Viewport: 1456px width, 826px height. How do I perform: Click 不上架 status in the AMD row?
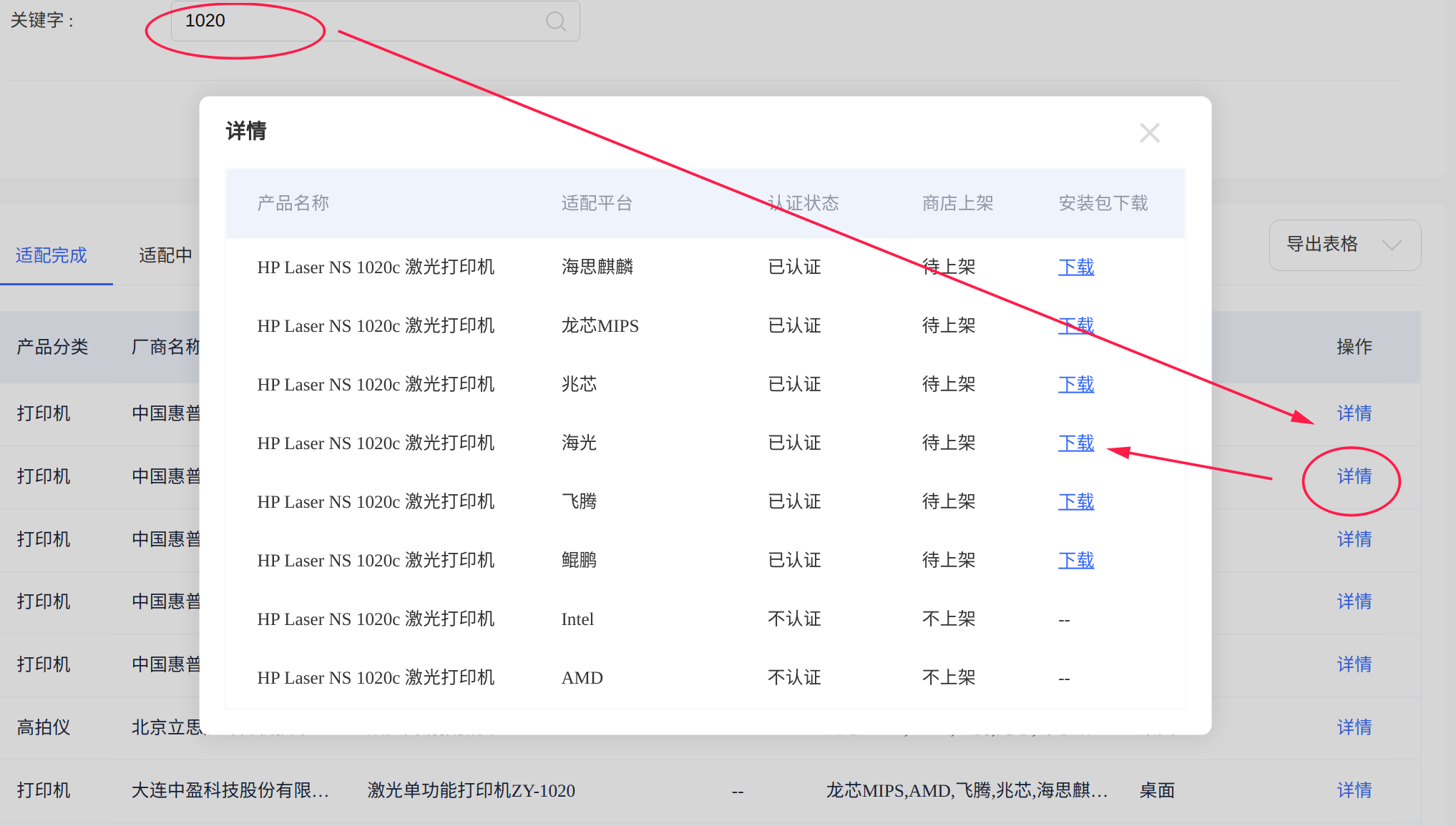[x=949, y=678]
